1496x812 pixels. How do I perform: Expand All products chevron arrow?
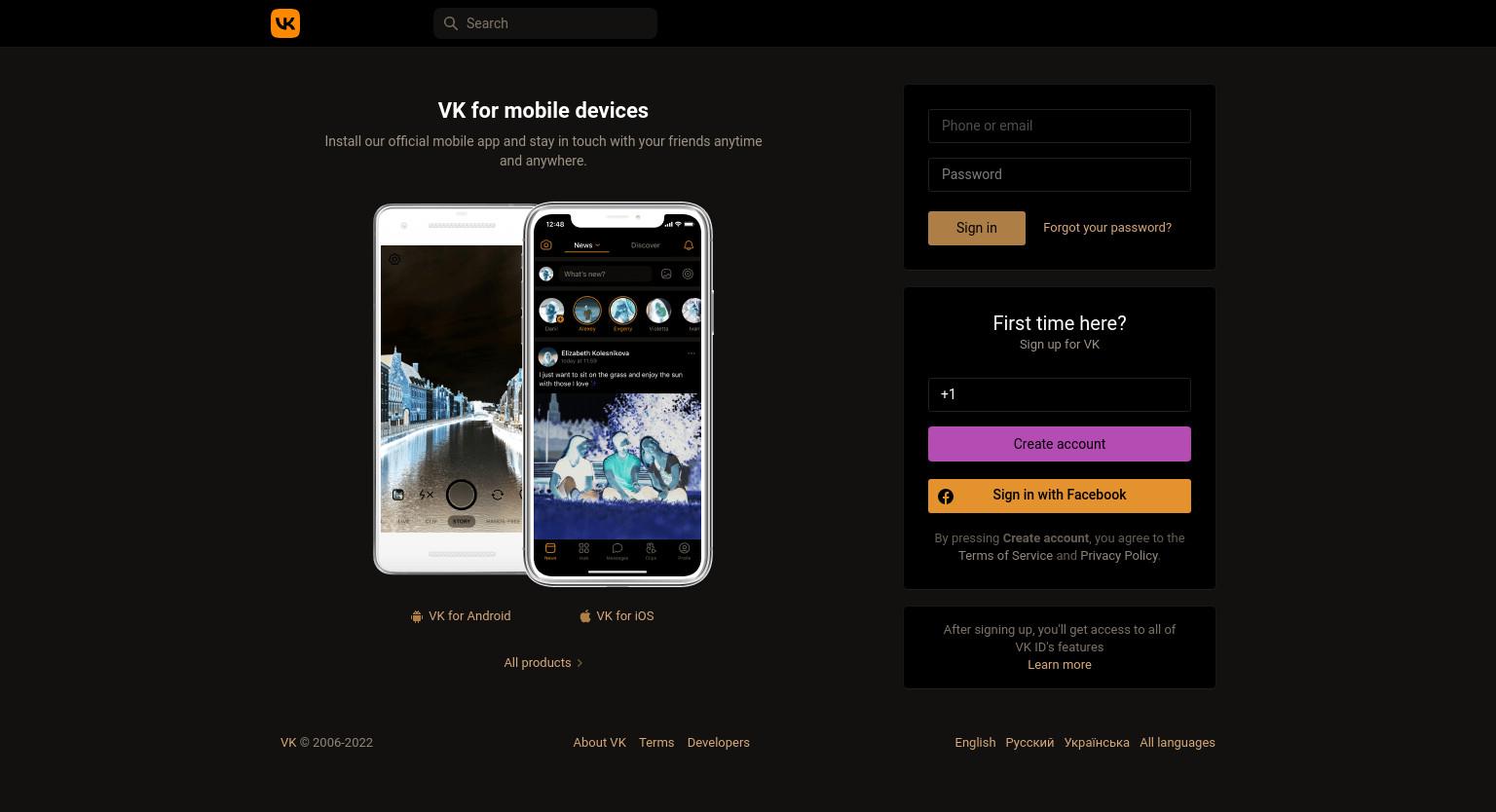(x=580, y=663)
